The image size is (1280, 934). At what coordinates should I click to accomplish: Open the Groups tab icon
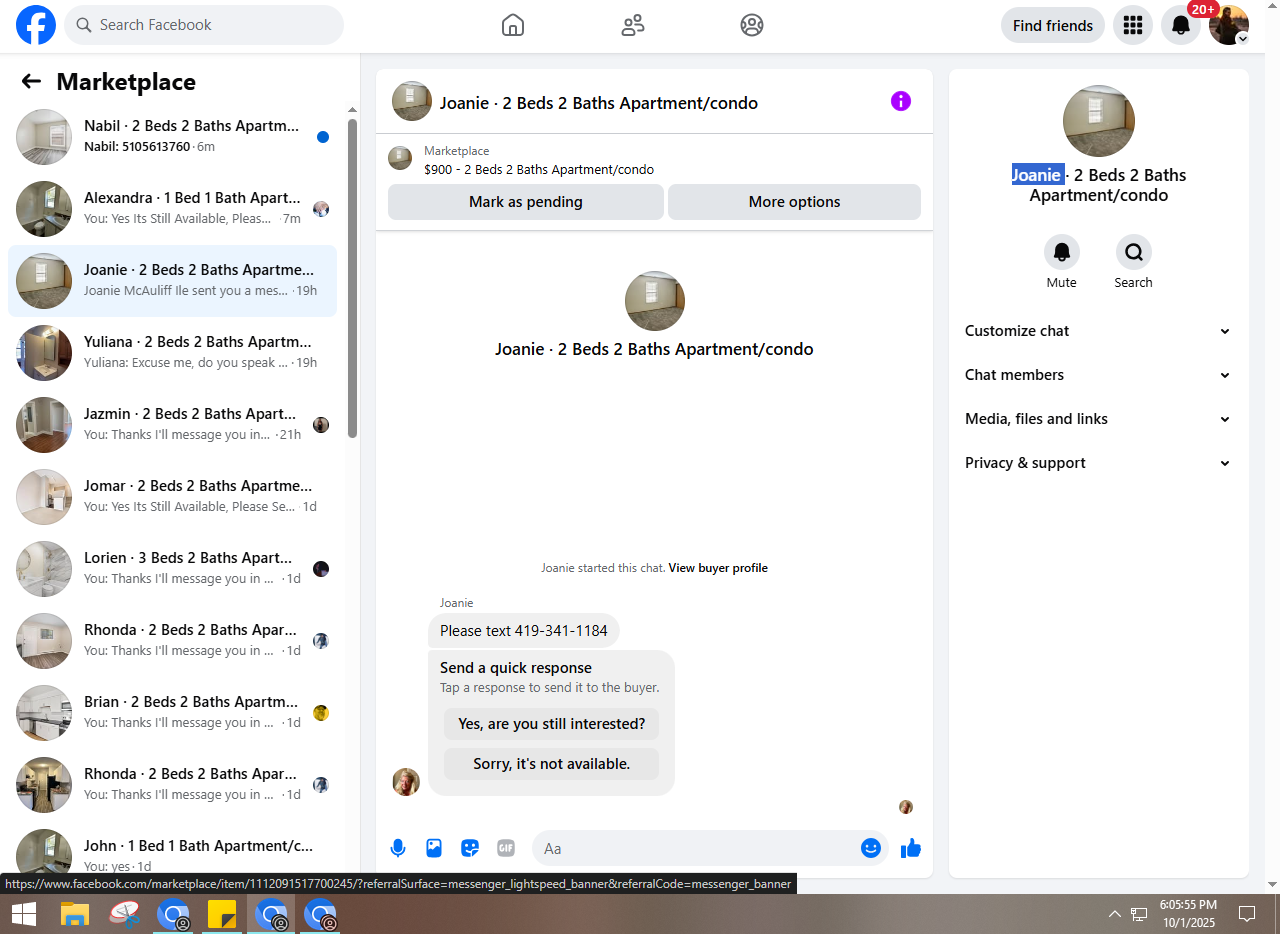pos(752,25)
